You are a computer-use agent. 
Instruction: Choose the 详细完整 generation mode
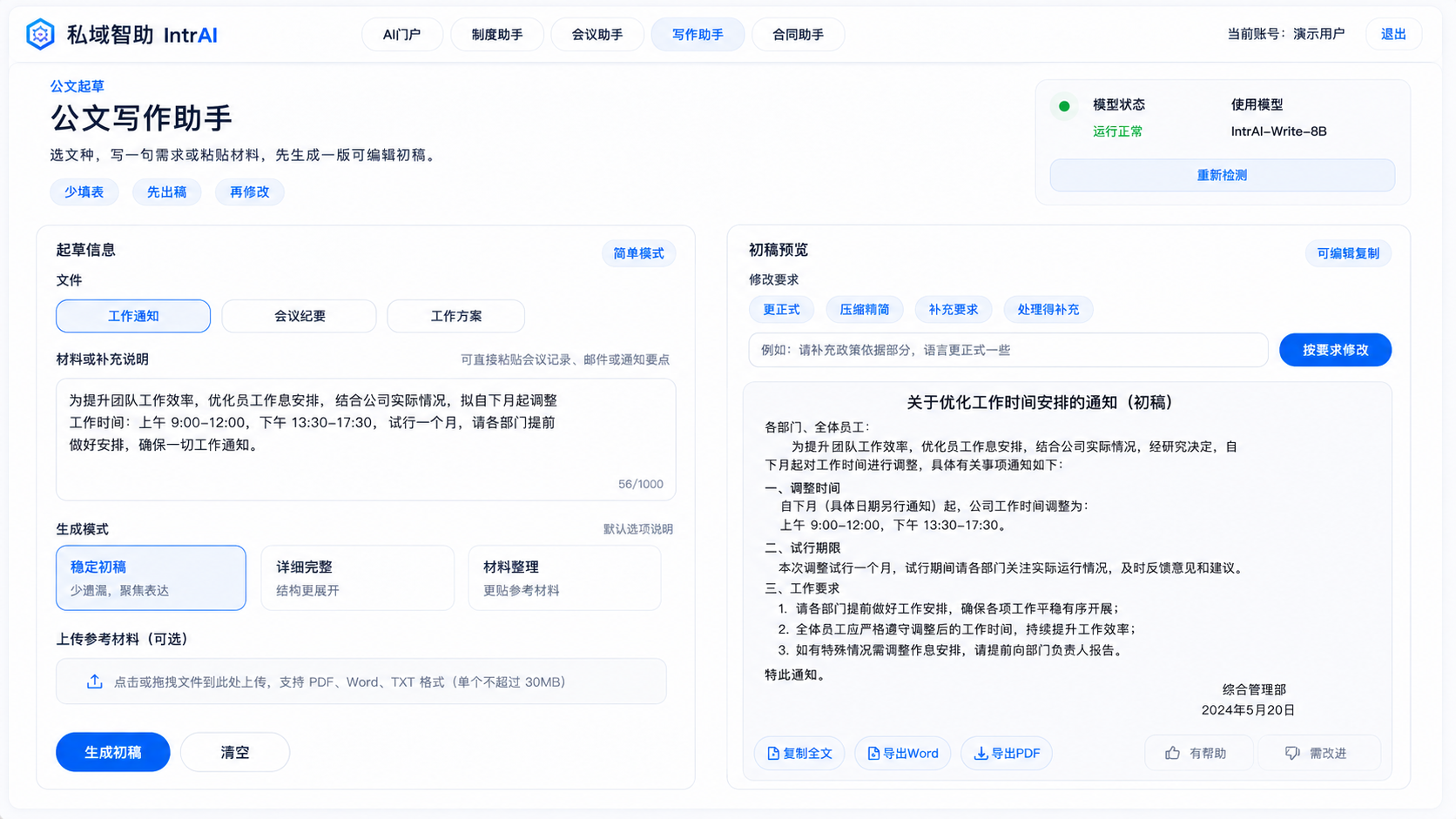coord(357,578)
